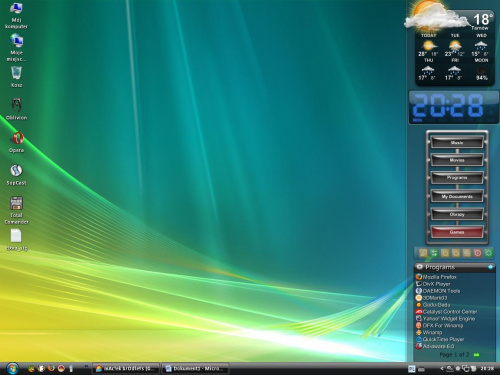Image resolution: width=500 pixels, height=375 pixels.
Task: Select the My Documents menu button
Action: point(457,196)
